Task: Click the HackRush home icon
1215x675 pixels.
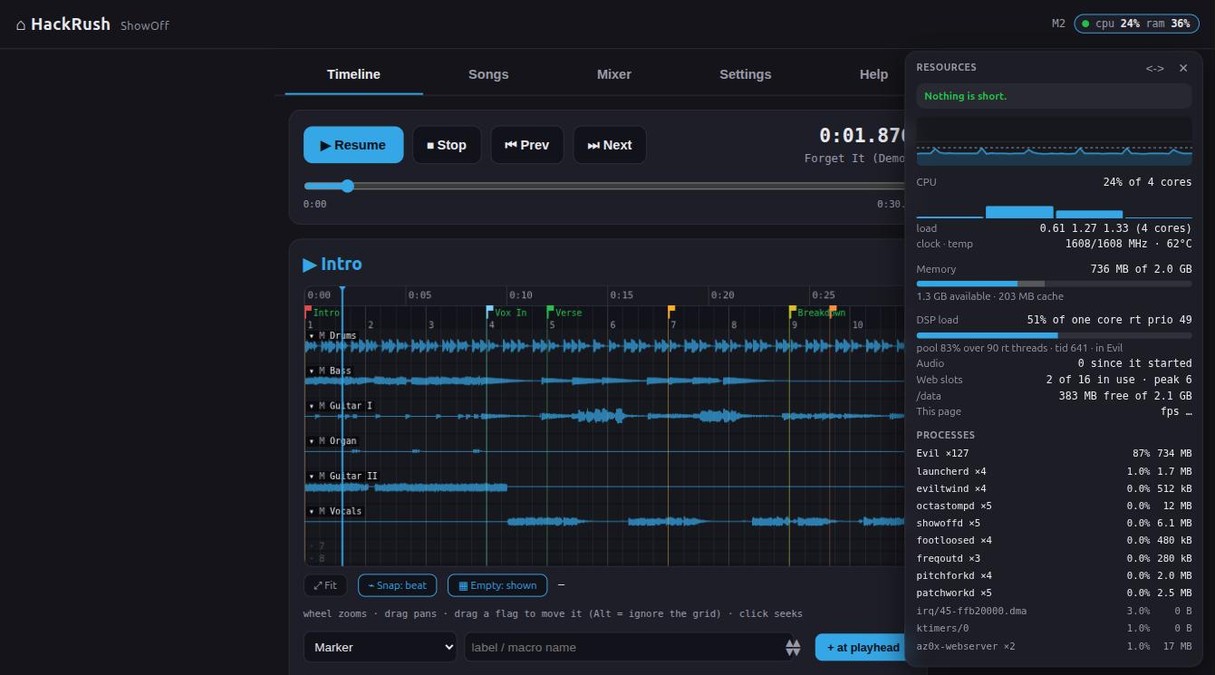Action: (x=21, y=24)
